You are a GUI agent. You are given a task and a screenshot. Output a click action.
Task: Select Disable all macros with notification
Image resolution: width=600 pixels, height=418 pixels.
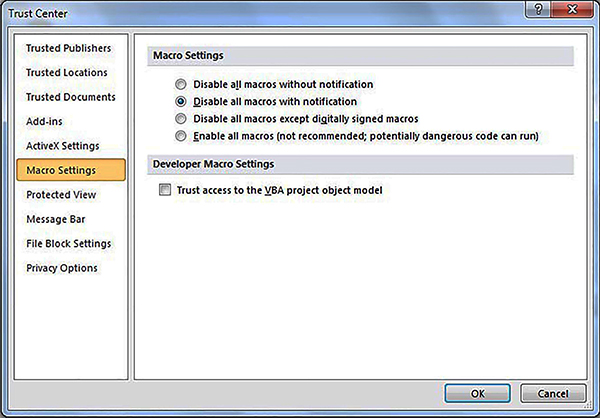coord(181,102)
